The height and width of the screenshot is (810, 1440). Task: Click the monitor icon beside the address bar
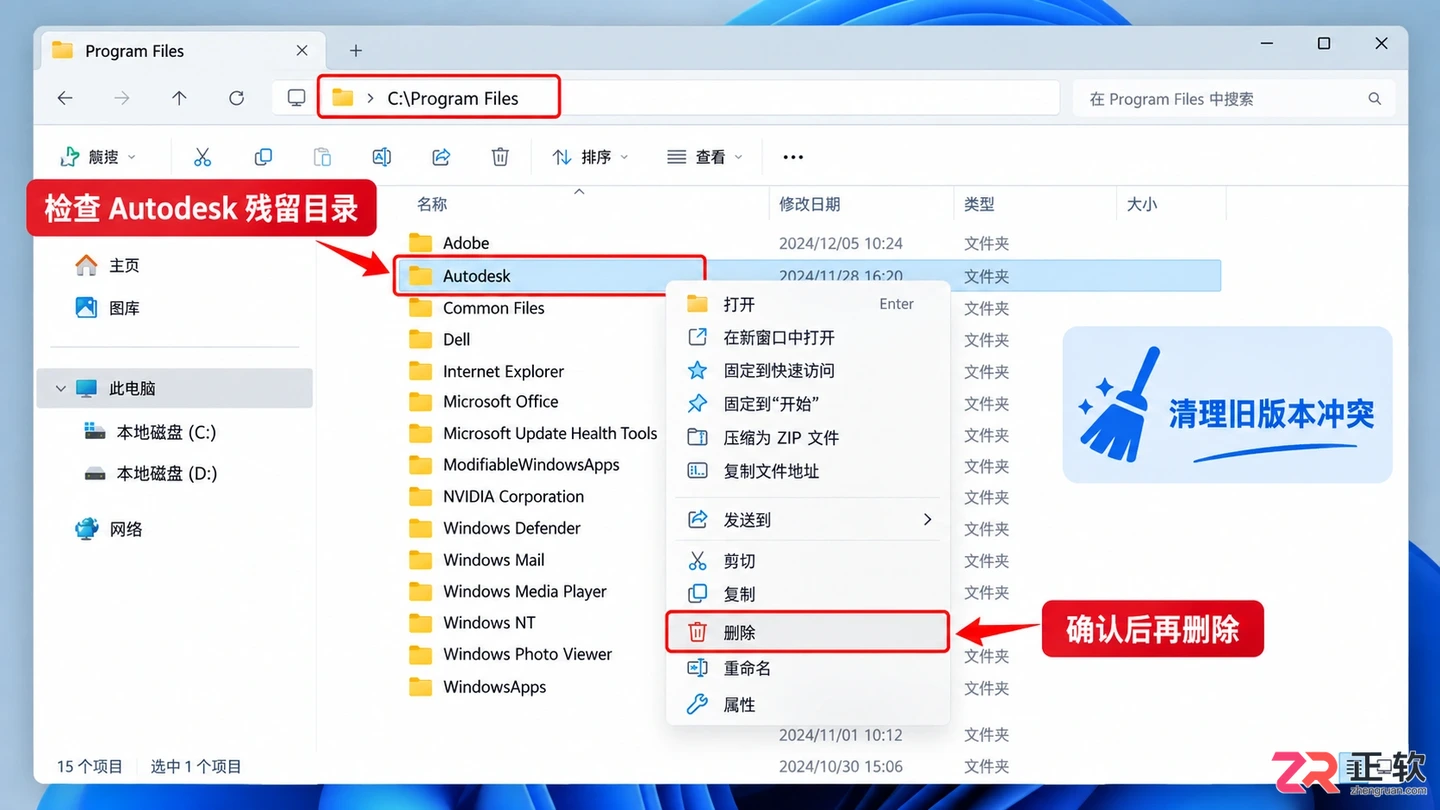coord(296,98)
